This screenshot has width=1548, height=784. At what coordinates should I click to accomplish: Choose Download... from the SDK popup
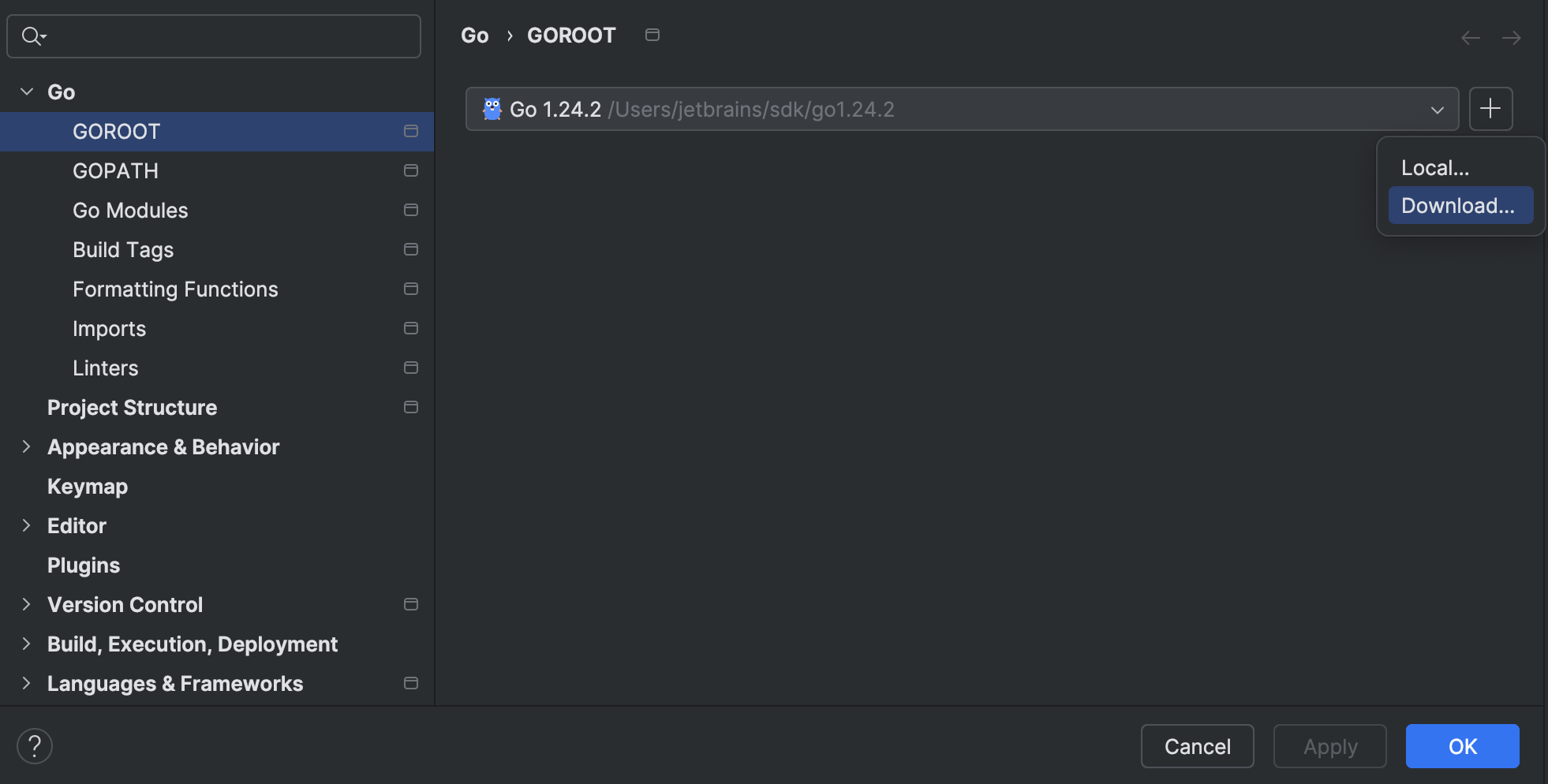click(x=1458, y=205)
